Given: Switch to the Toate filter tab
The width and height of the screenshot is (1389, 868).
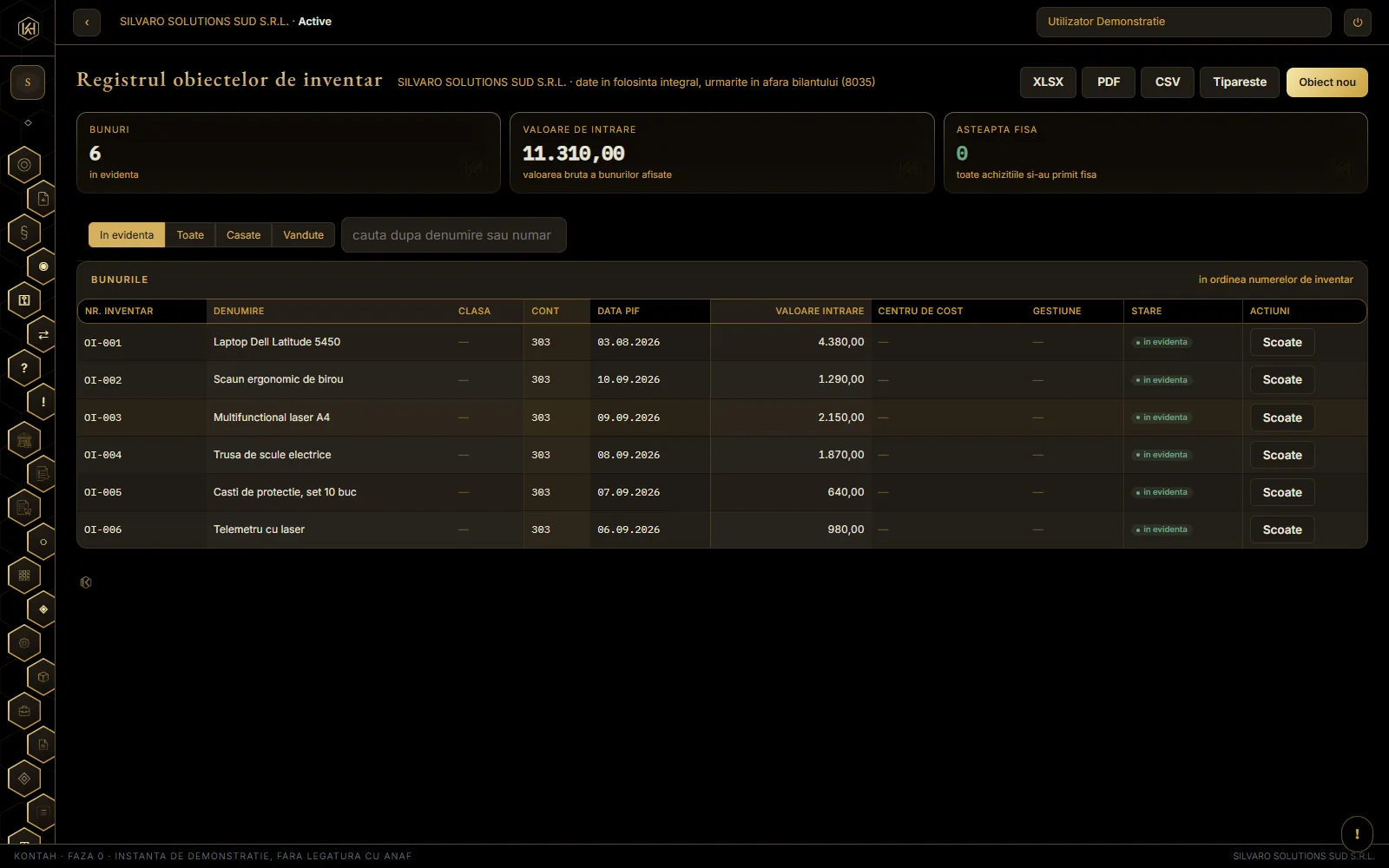Looking at the screenshot, I should (x=190, y=235).
